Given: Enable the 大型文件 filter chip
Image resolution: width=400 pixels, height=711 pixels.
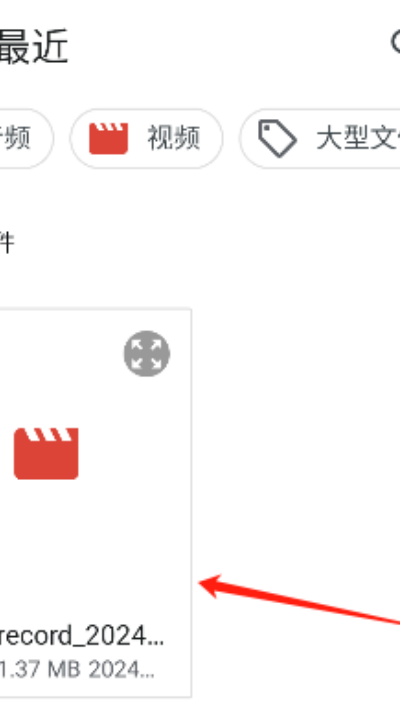Looking at the screenshot, I should pos(320,139).
